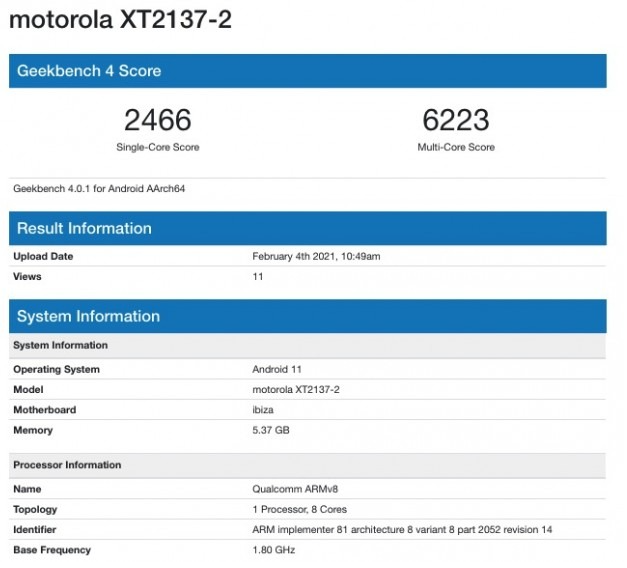Image resolution: width=627 pixels, height=568 pixels.
Task: Select the multi-core score 6223
Action: click(456, 121)
